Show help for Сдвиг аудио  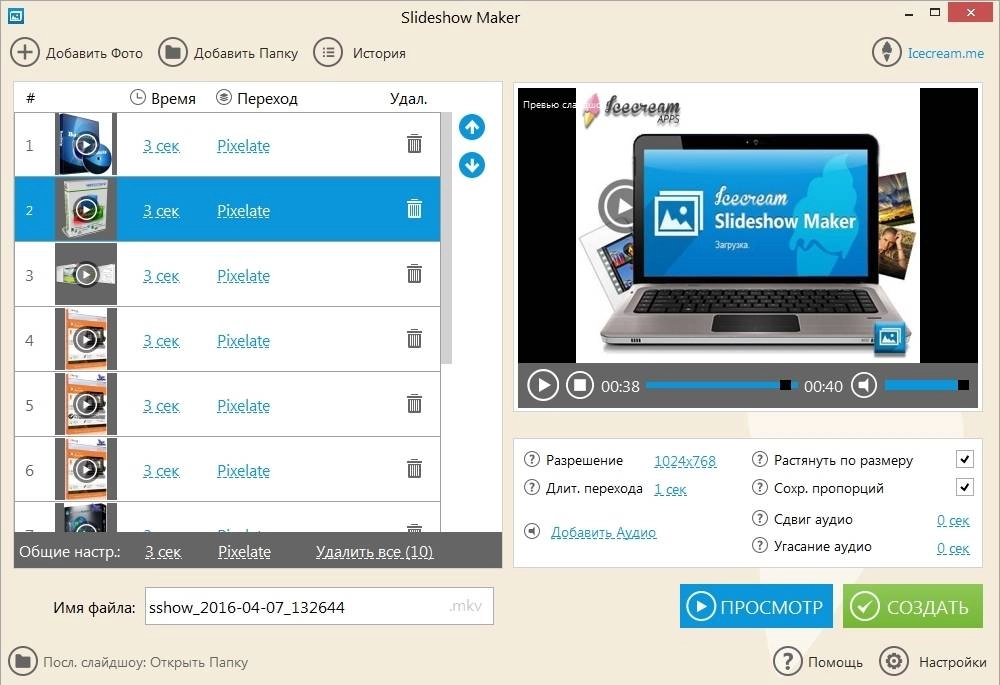[x=760, y=518]
